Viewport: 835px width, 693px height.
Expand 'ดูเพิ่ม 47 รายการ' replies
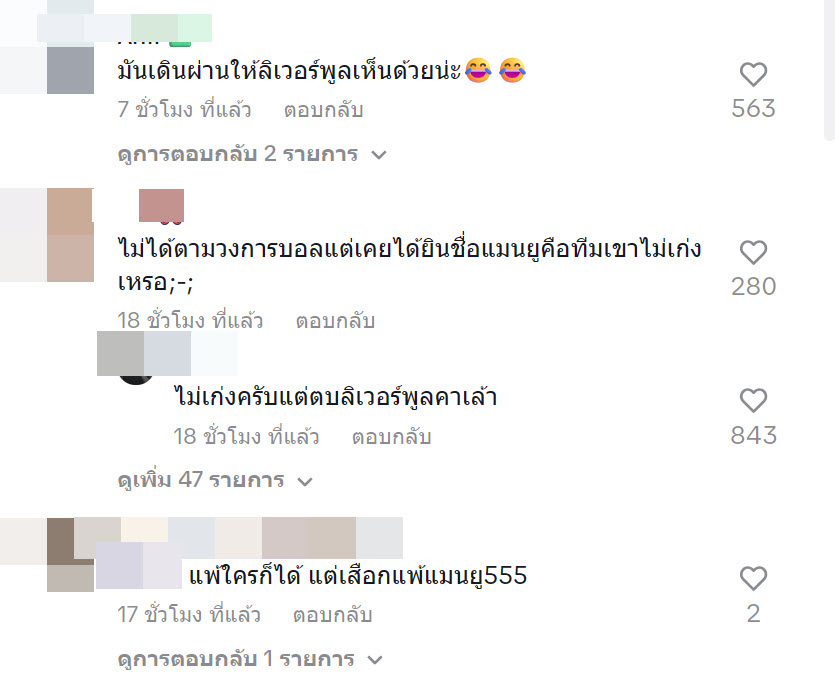215,480
